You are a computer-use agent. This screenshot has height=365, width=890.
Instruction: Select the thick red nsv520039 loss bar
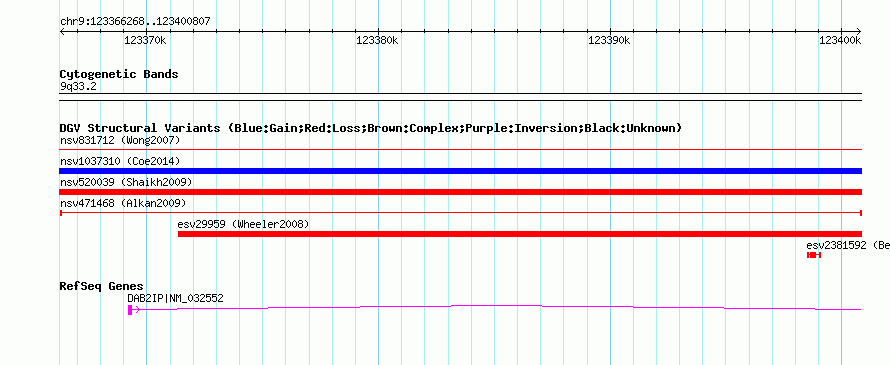tap(460, 192)
